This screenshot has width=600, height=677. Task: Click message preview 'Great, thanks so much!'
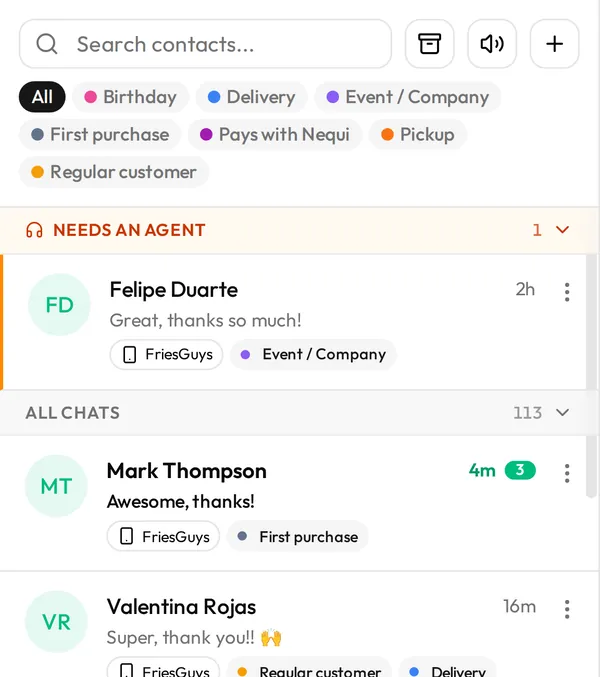point(205,320)
